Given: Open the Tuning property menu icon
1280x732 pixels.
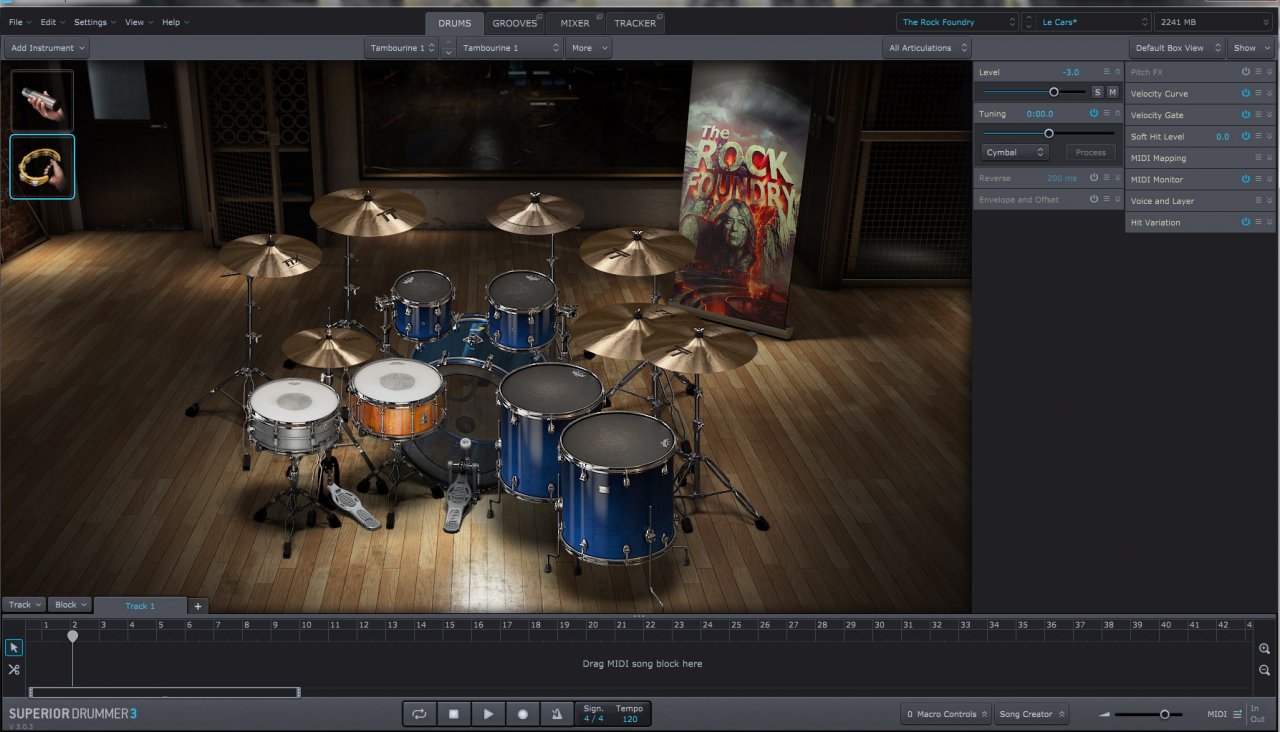Looking at the screenshot, I should tap(1106, 113).
